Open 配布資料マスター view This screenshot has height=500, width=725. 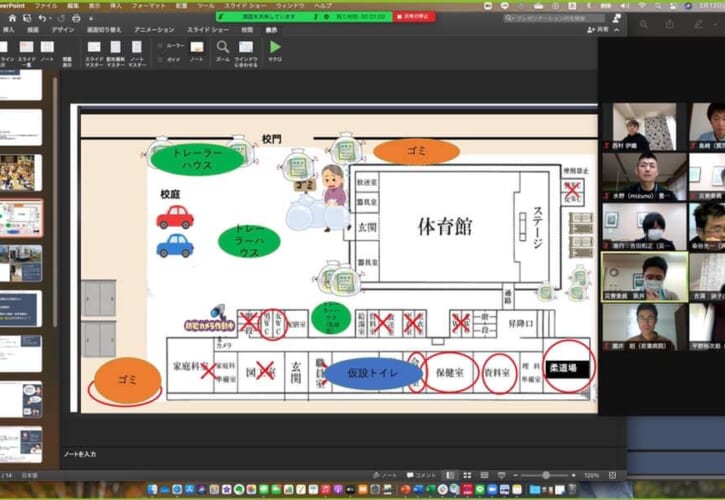116,53
